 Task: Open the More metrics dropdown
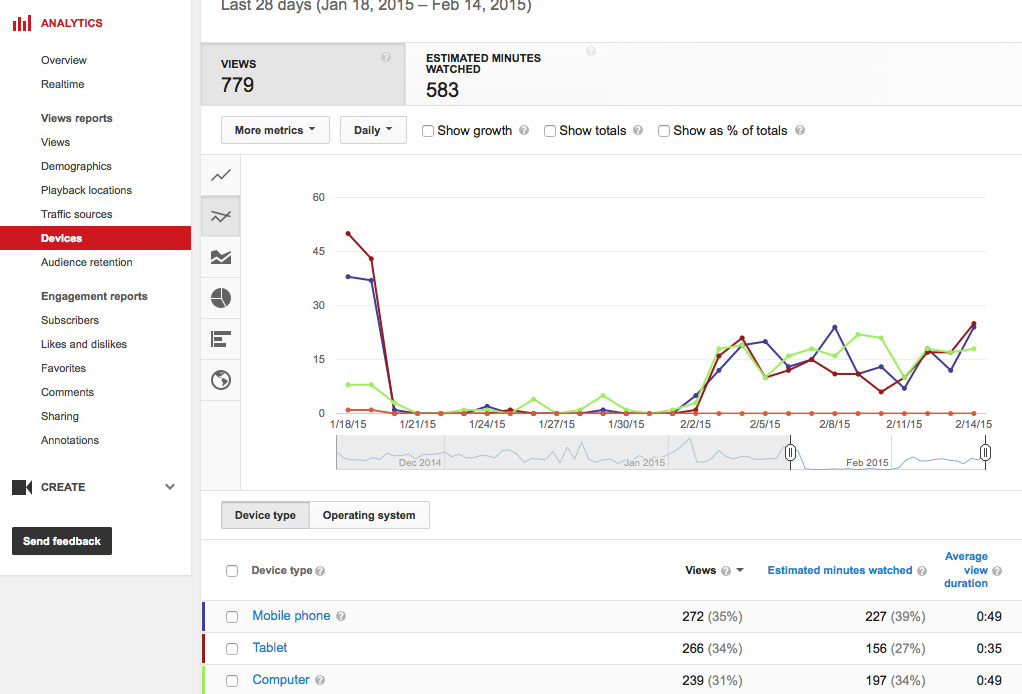(x=275, y=130)
